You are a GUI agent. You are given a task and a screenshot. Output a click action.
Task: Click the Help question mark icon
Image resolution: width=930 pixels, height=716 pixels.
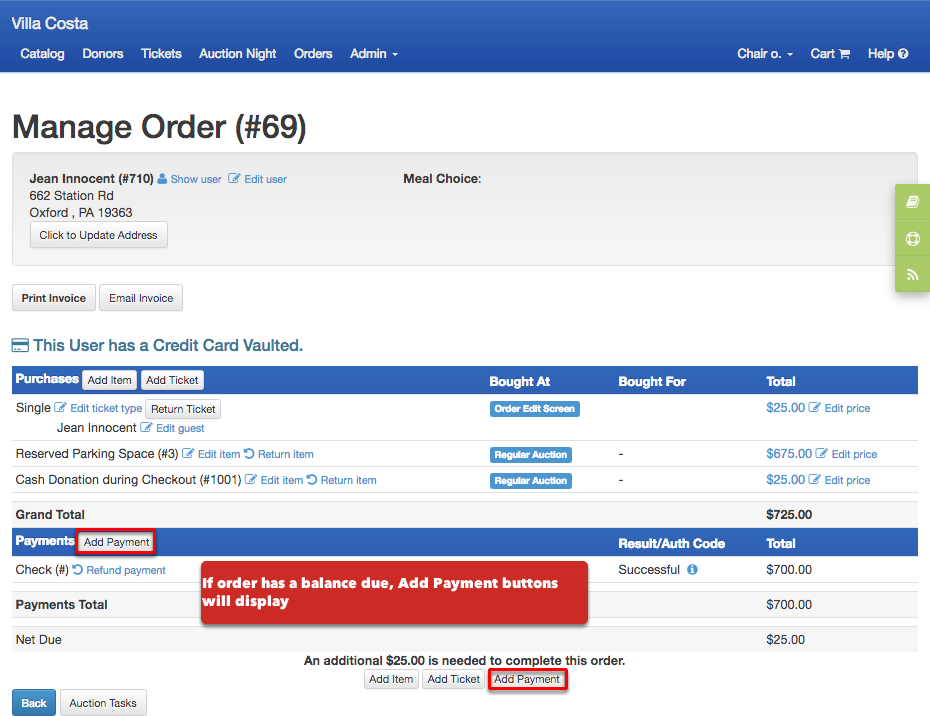coord(903,54)
